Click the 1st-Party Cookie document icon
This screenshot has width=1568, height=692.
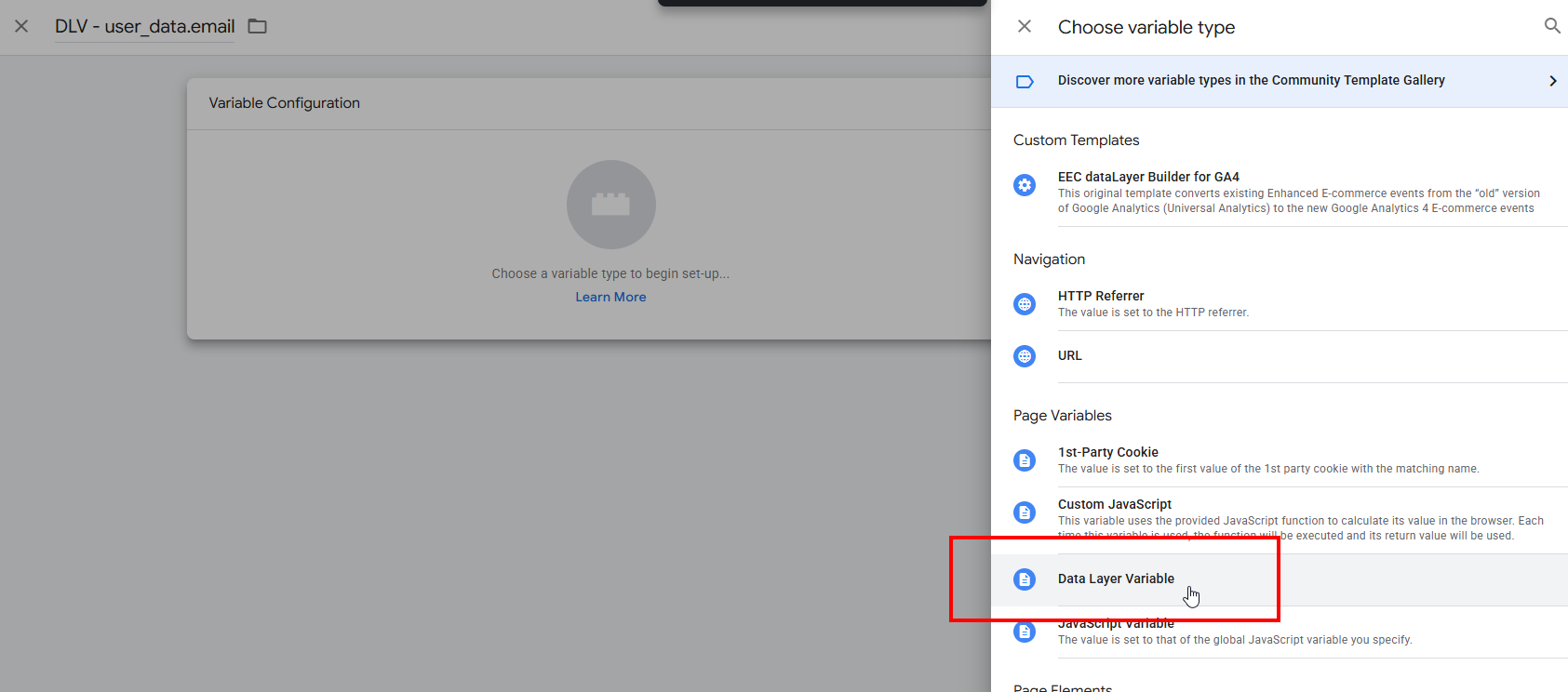pyautogui.click(x=1025, y=460)
